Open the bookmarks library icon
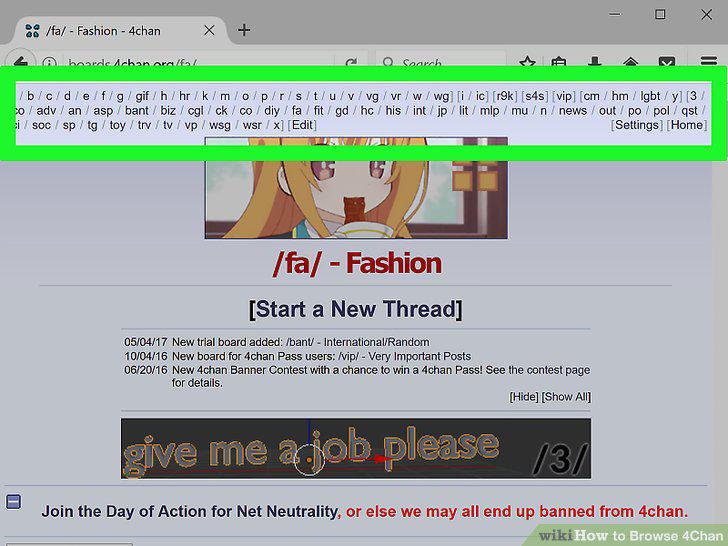 pos(559,61)
